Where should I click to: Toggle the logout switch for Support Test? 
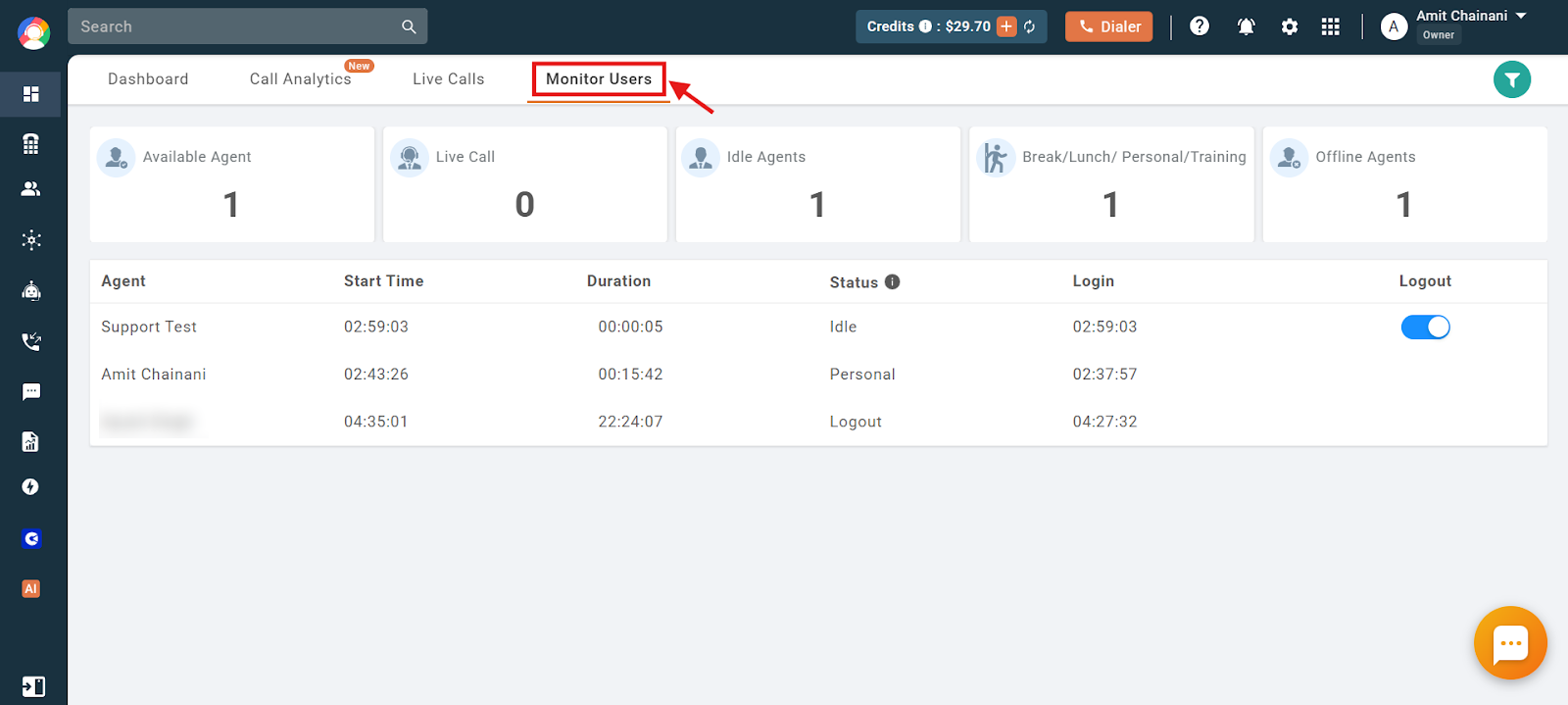coord(1425,327)
